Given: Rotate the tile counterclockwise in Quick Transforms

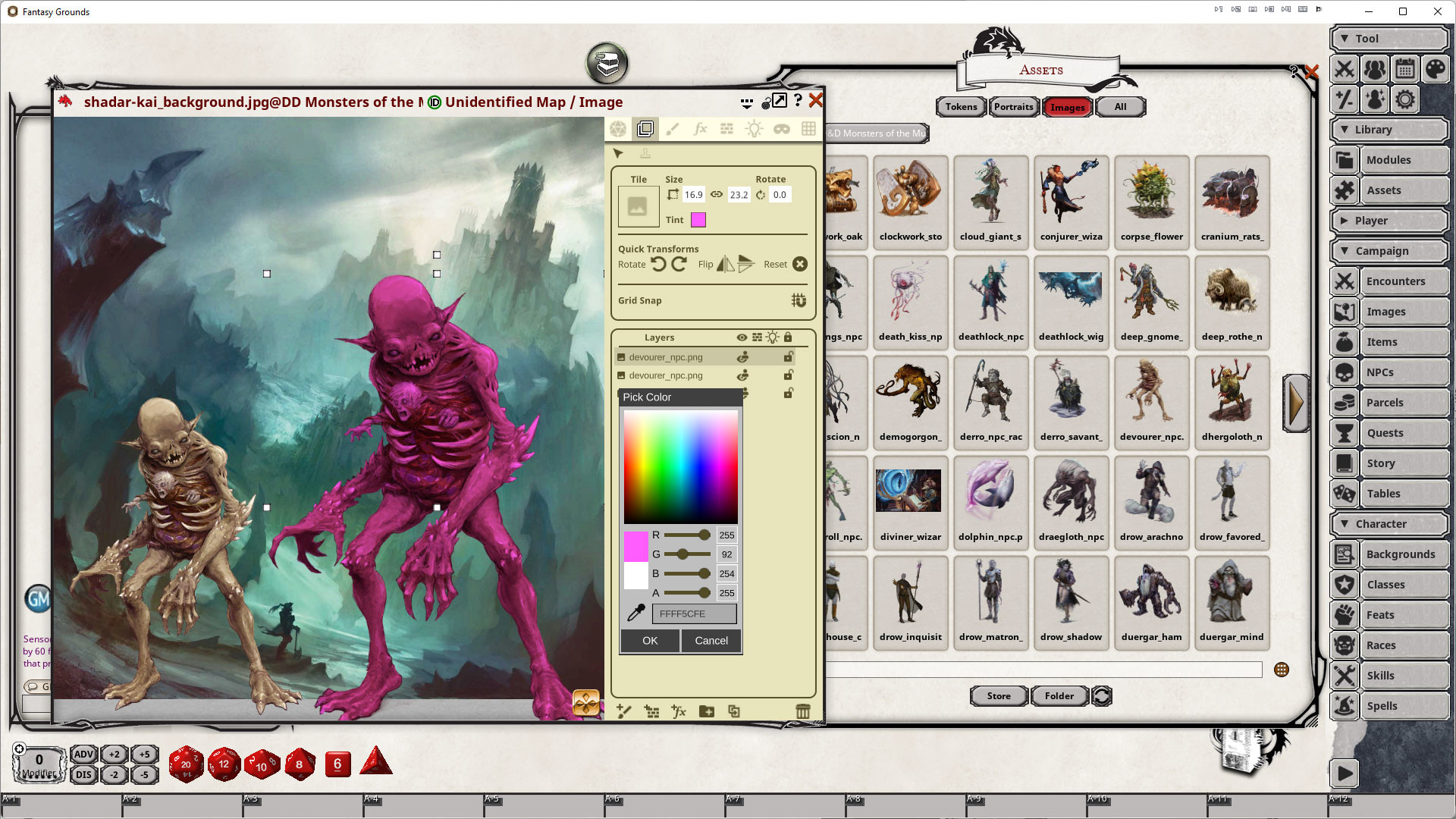Looking at the screenshot, I should (658, 264).
